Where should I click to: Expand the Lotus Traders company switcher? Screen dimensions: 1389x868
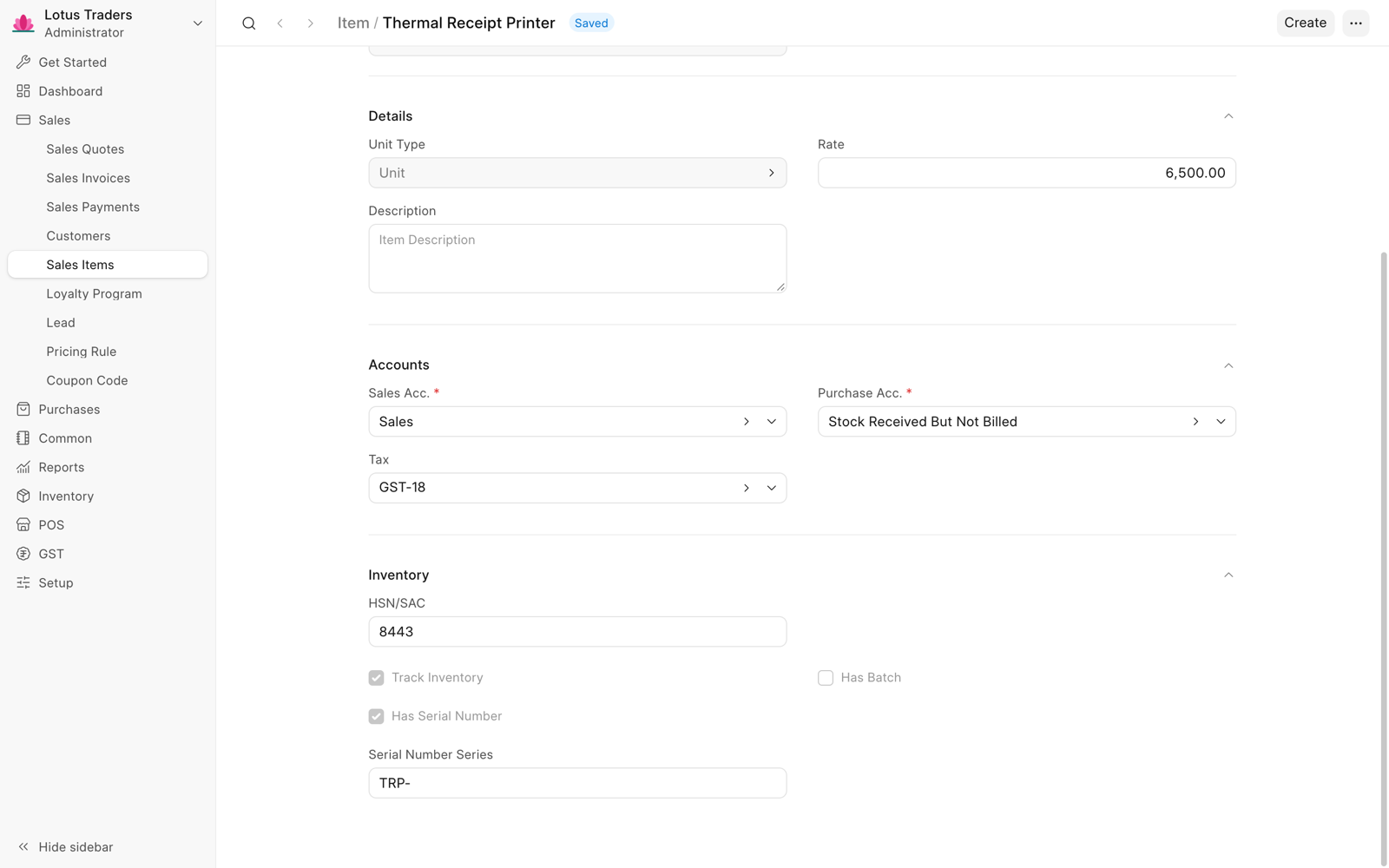click(x=197, y=23)
